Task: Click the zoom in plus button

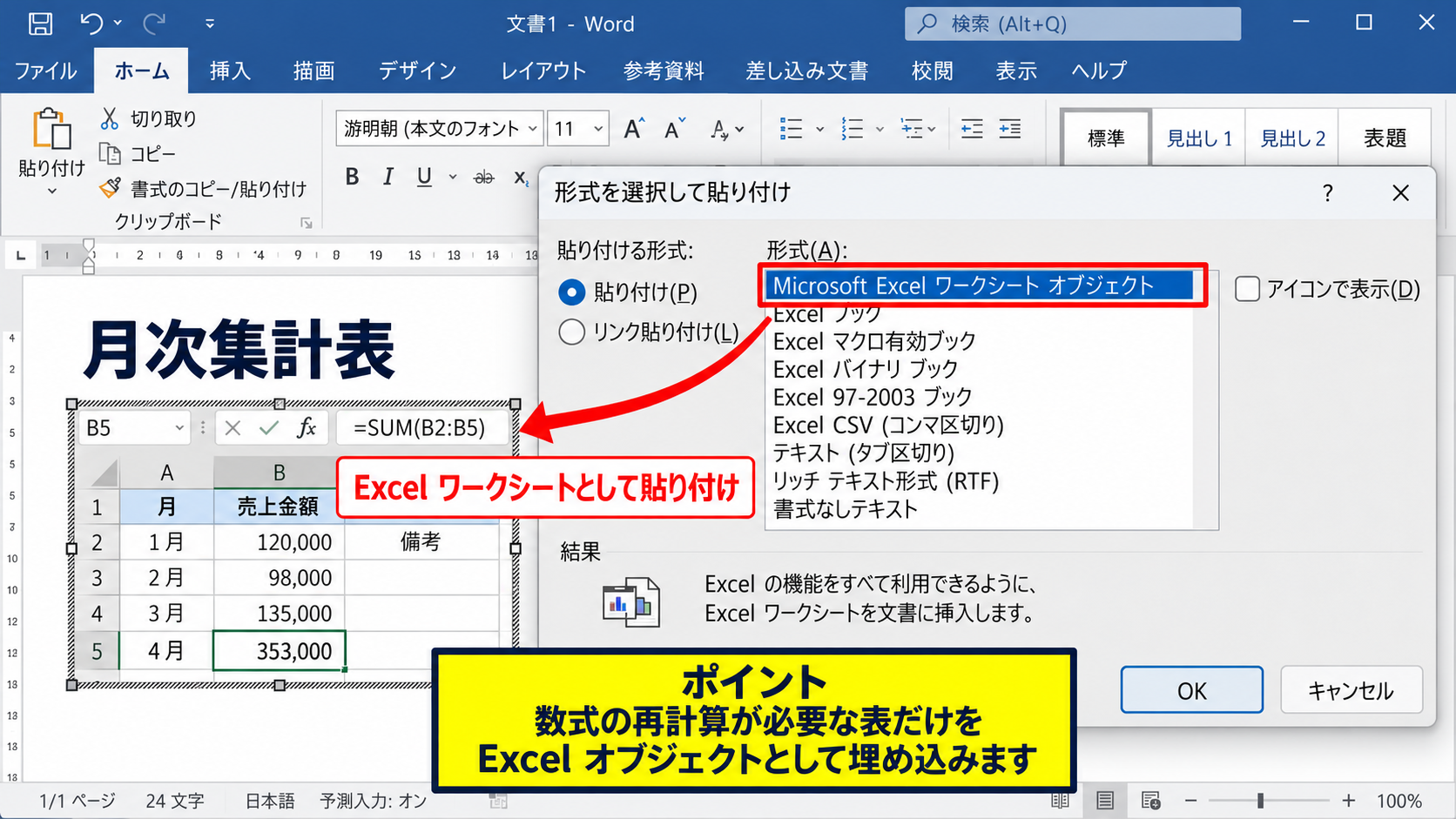Action: pos(1348,801)
